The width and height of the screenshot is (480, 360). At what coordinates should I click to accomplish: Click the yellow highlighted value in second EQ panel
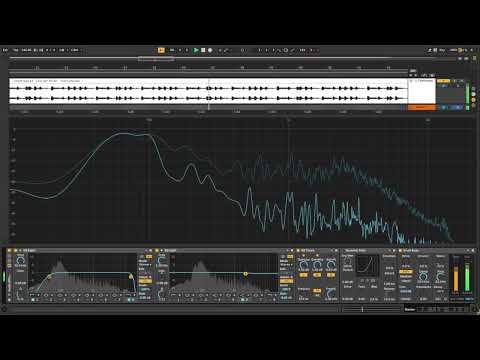tap(286, 281)
